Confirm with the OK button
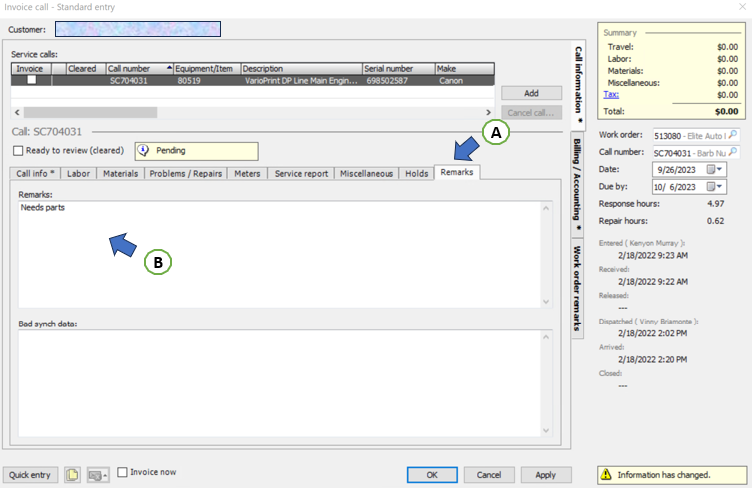The image size is (752, 488). point(432,475)
